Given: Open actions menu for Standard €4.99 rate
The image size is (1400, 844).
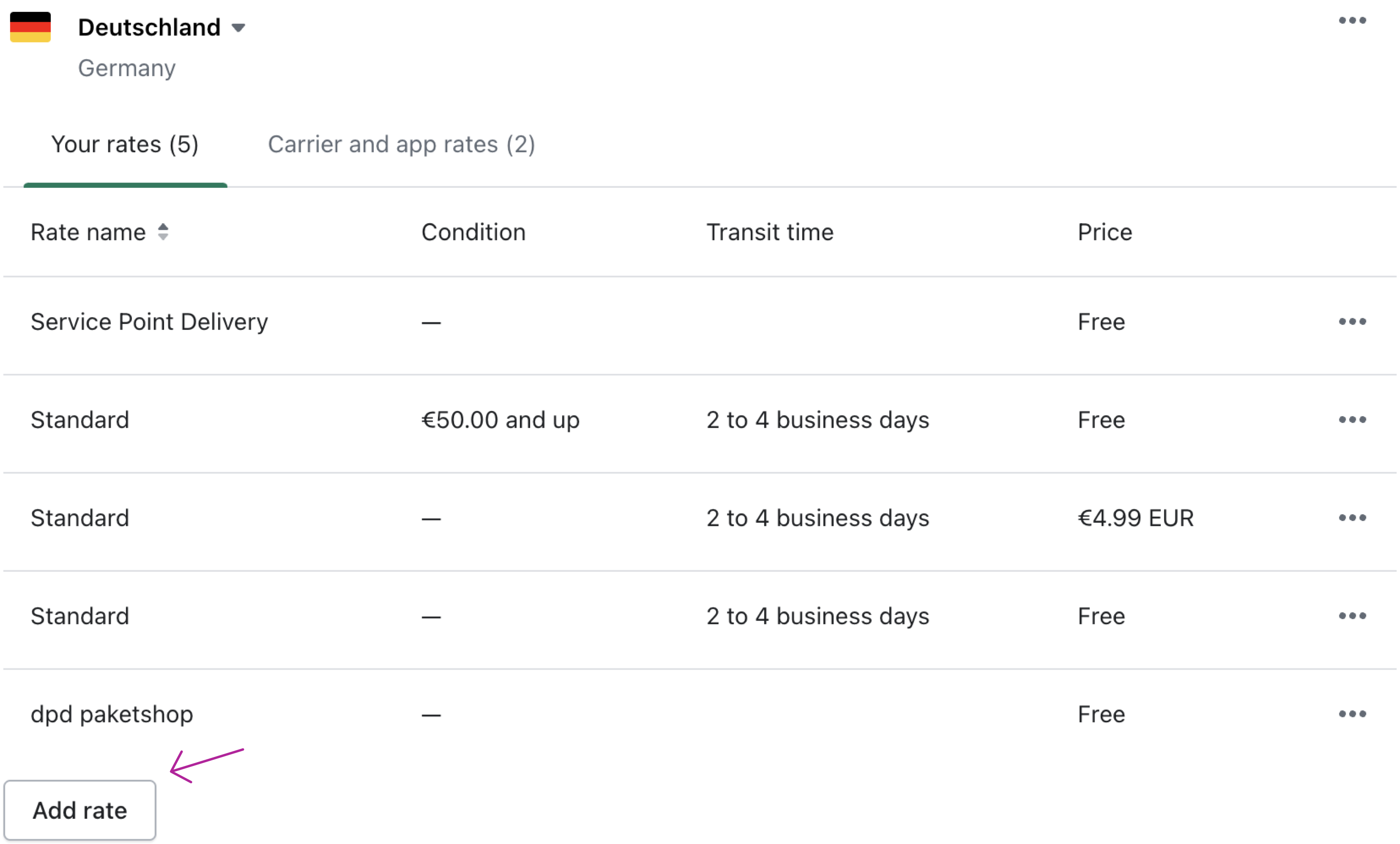Looking at the screenshot, I should (x=1352, y=517).
